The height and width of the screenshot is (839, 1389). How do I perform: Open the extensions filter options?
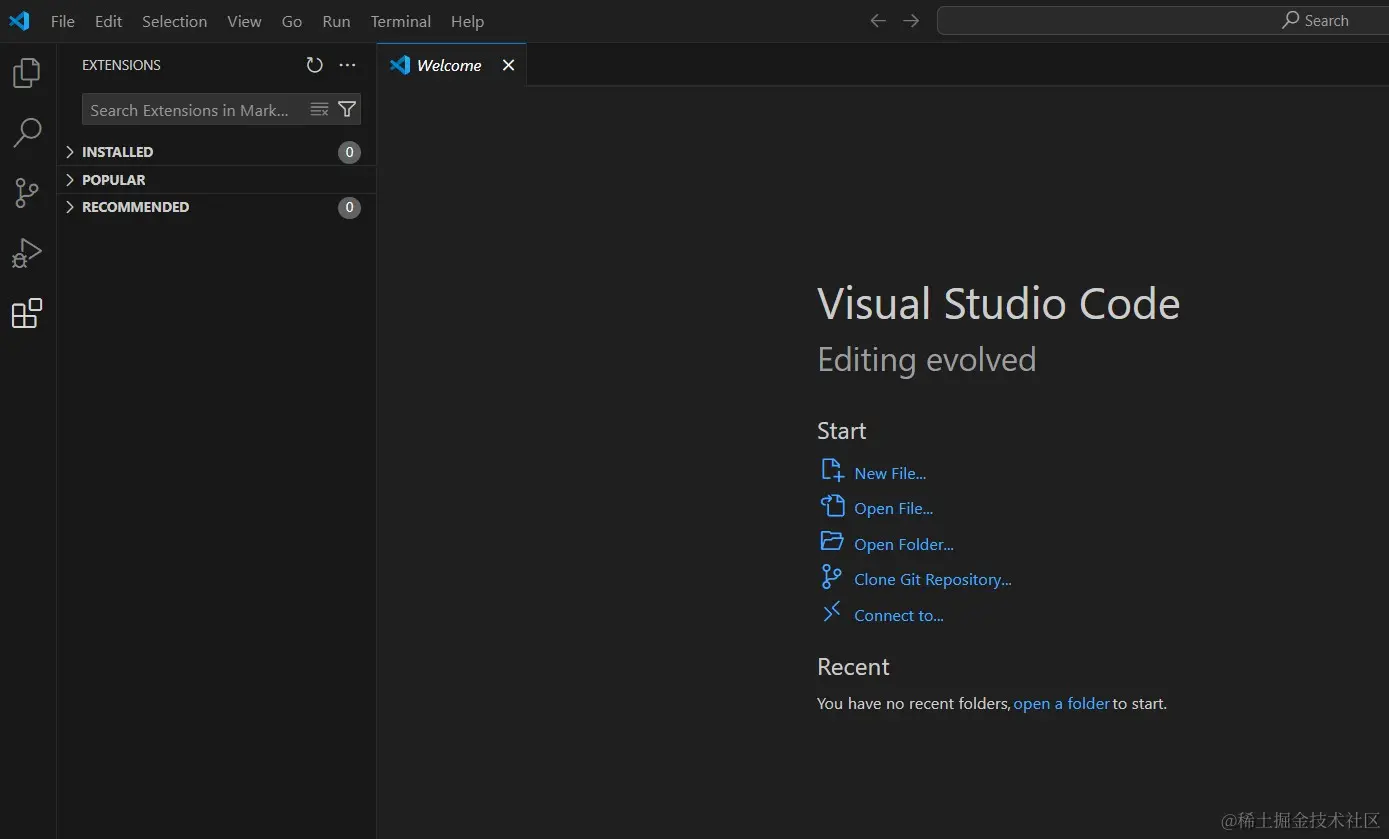tap(347, 109)
